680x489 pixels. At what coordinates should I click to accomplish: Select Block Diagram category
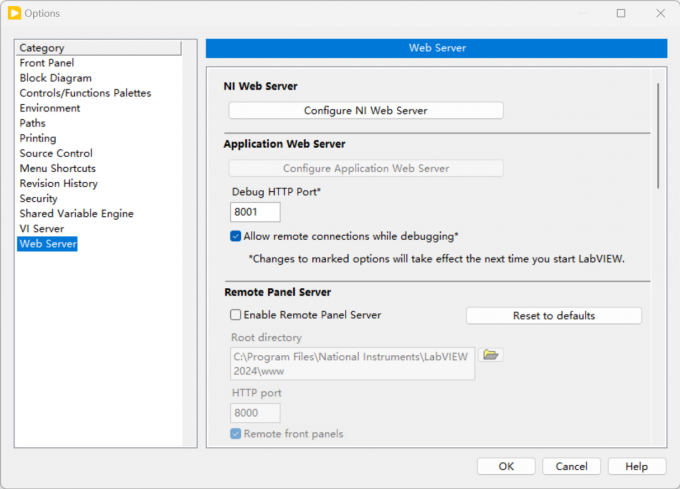pos(56,78)
